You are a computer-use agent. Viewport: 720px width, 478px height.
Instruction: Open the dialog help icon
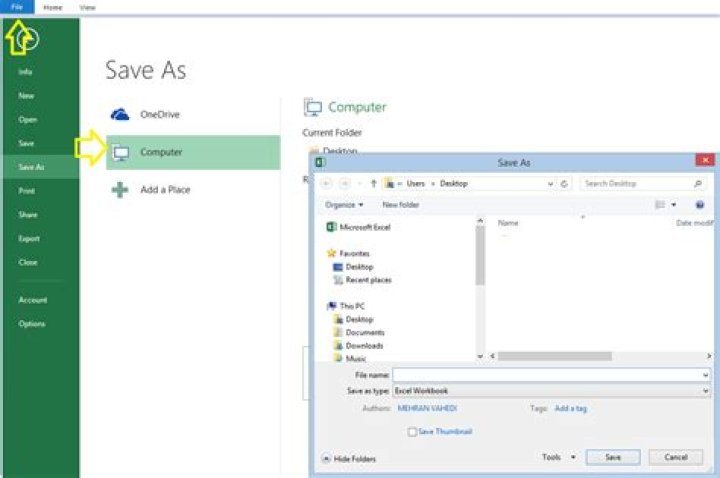point(700,205)
